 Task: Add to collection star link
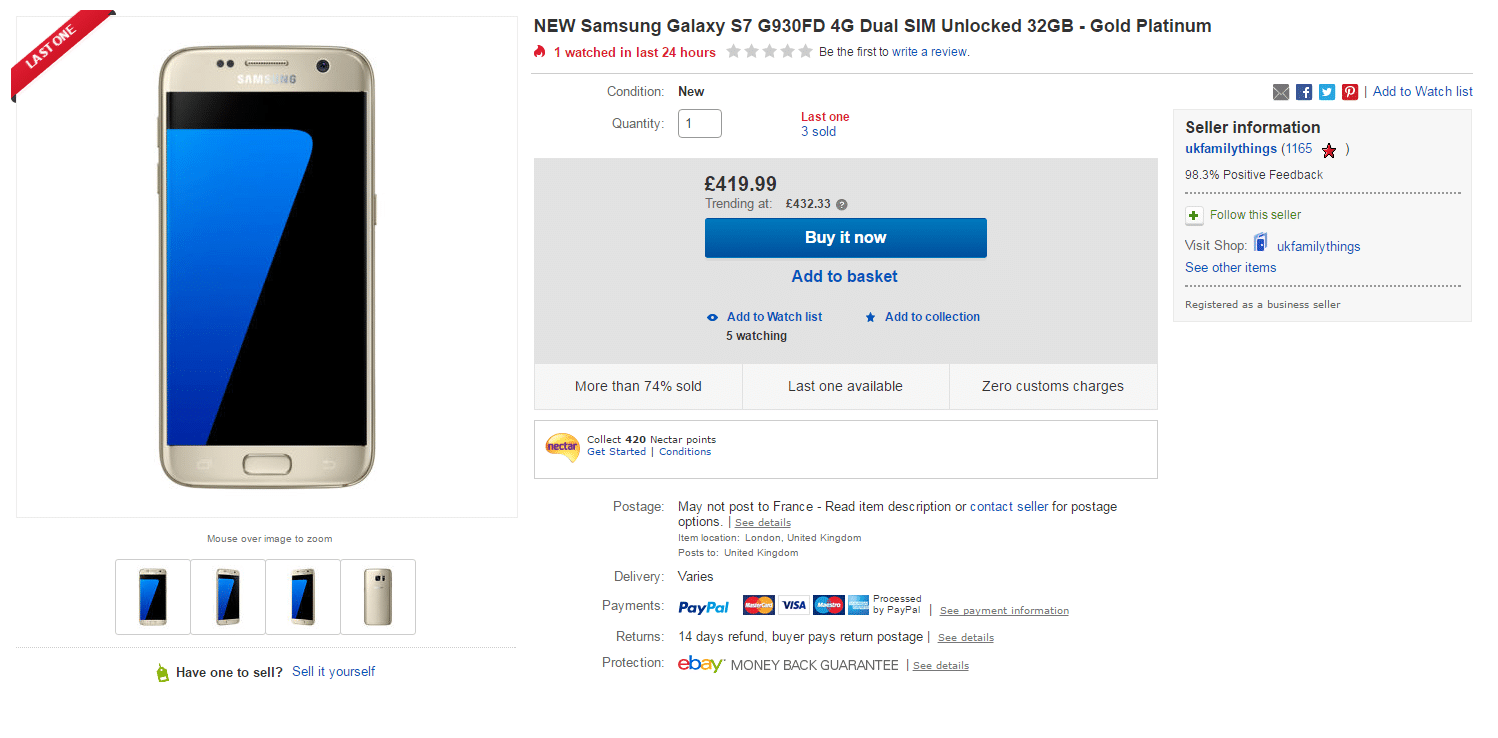(x=922, y=317)
